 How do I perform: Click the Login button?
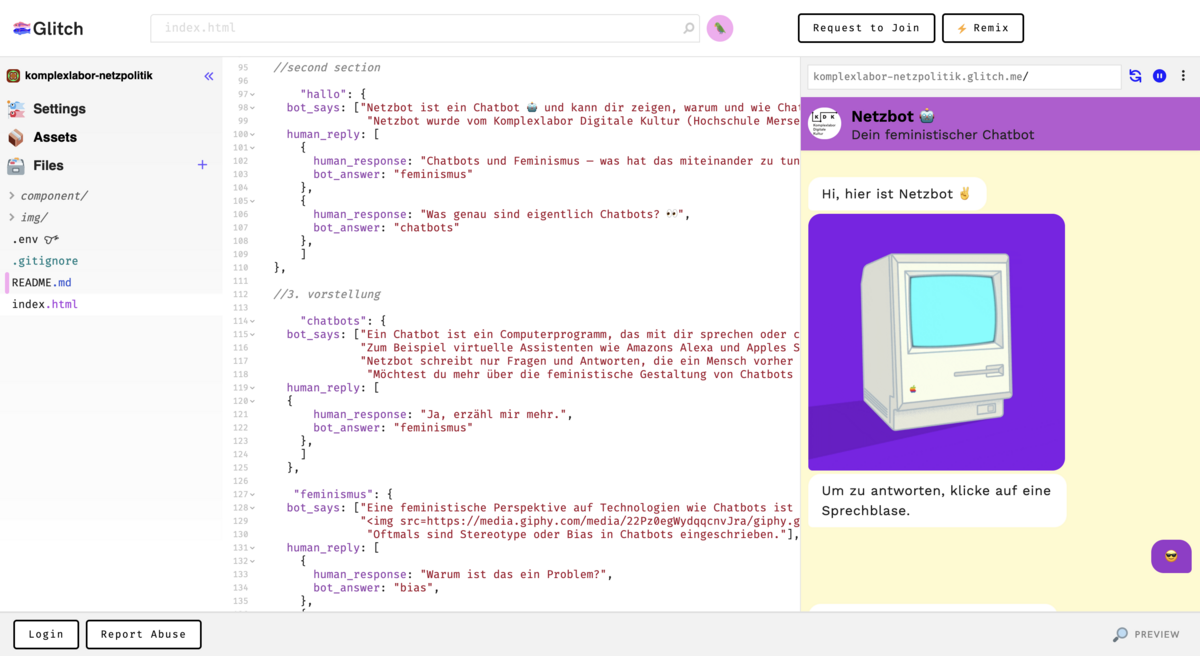tap(46, 634)
